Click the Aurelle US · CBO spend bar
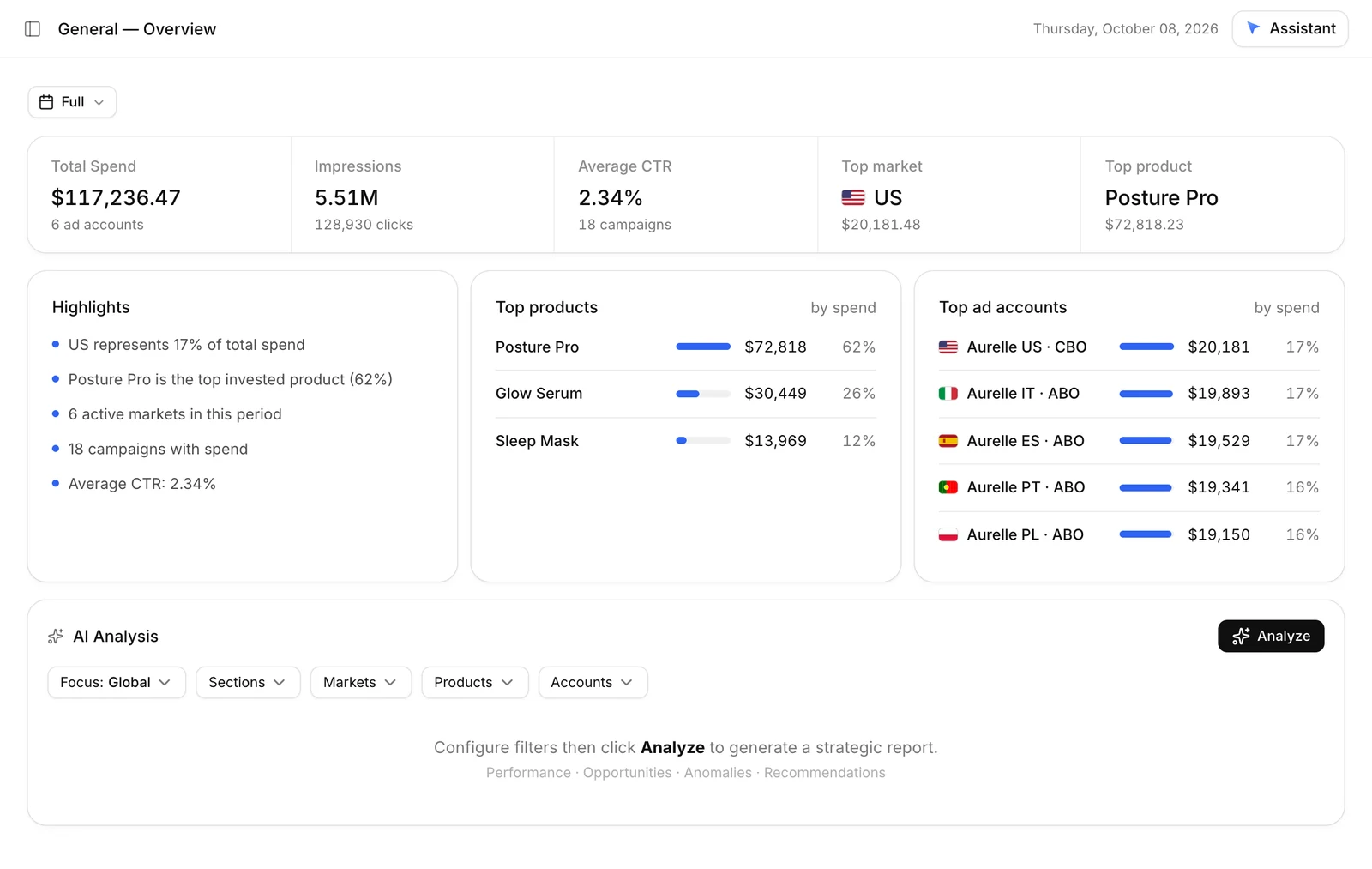 click(1146, 347)
